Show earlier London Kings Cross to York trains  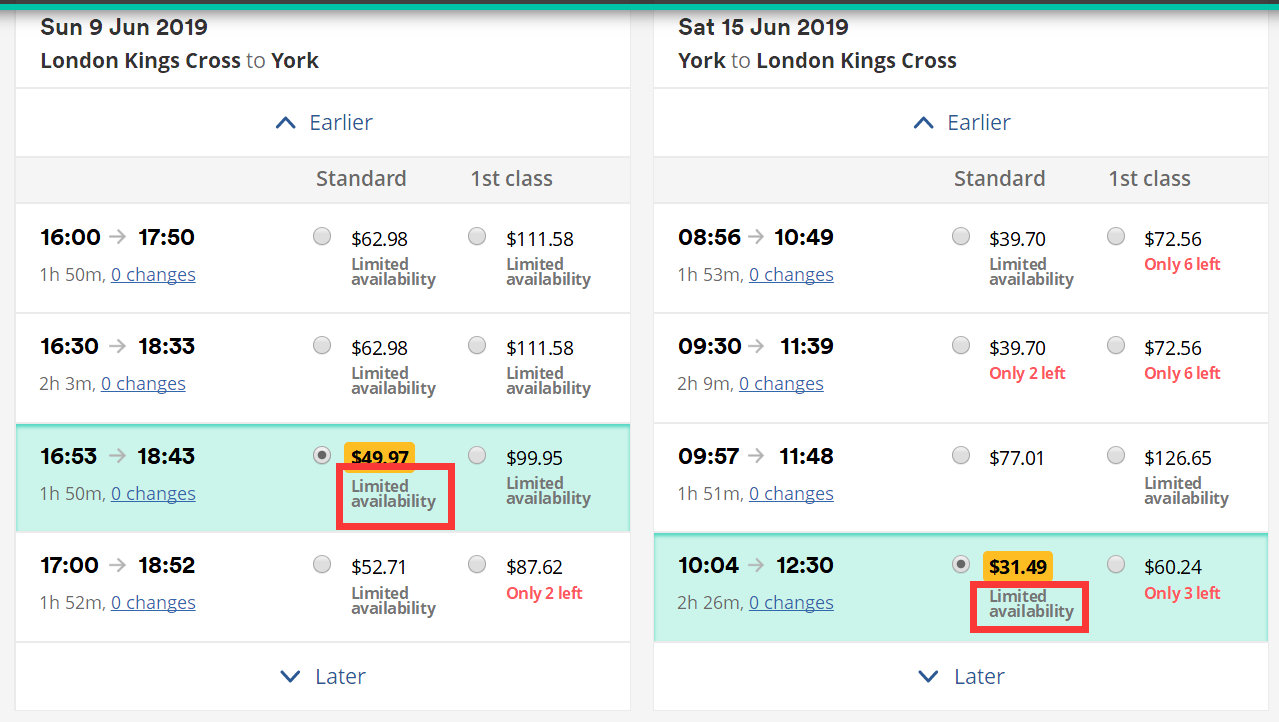click(x=323, y=122)
